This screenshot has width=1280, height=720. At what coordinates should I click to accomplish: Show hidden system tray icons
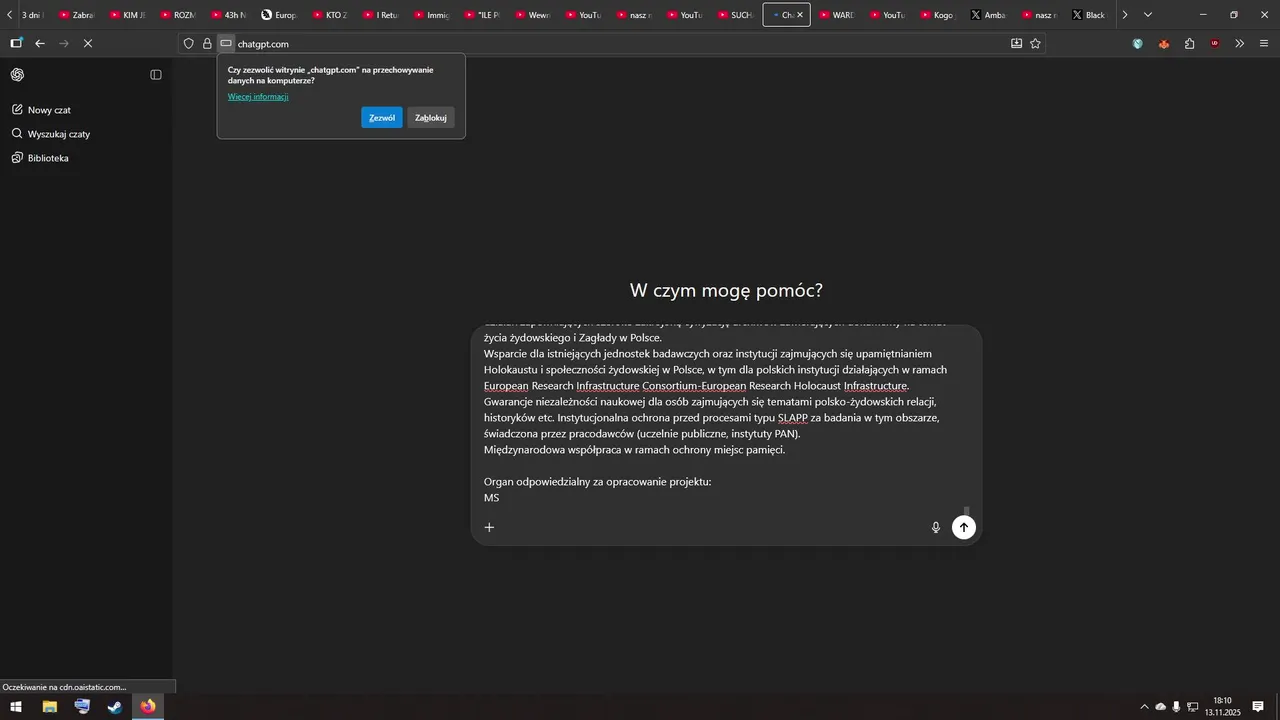1145,707
